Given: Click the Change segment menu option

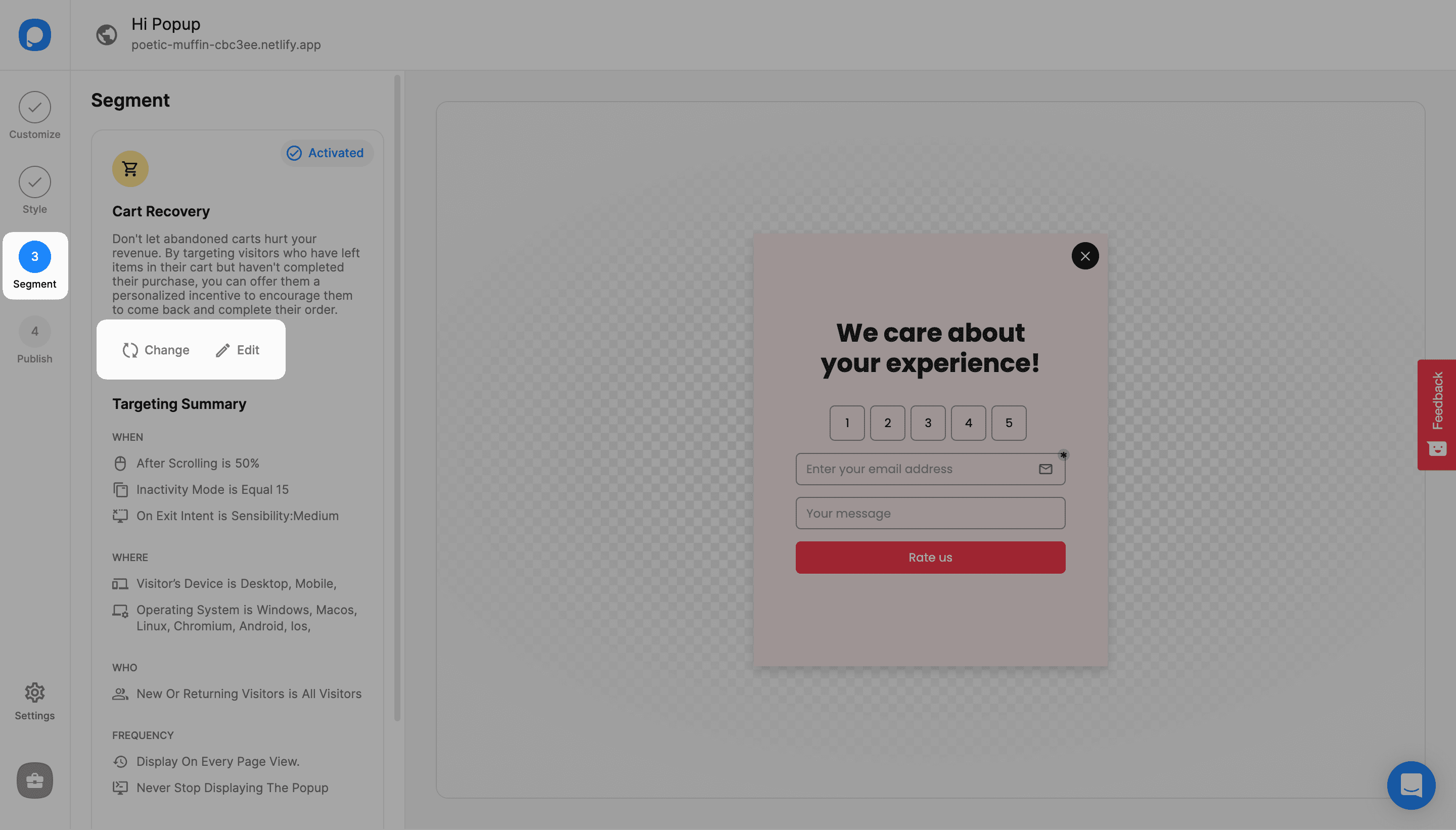Looking at the screenshot, I should coord(155,350).
